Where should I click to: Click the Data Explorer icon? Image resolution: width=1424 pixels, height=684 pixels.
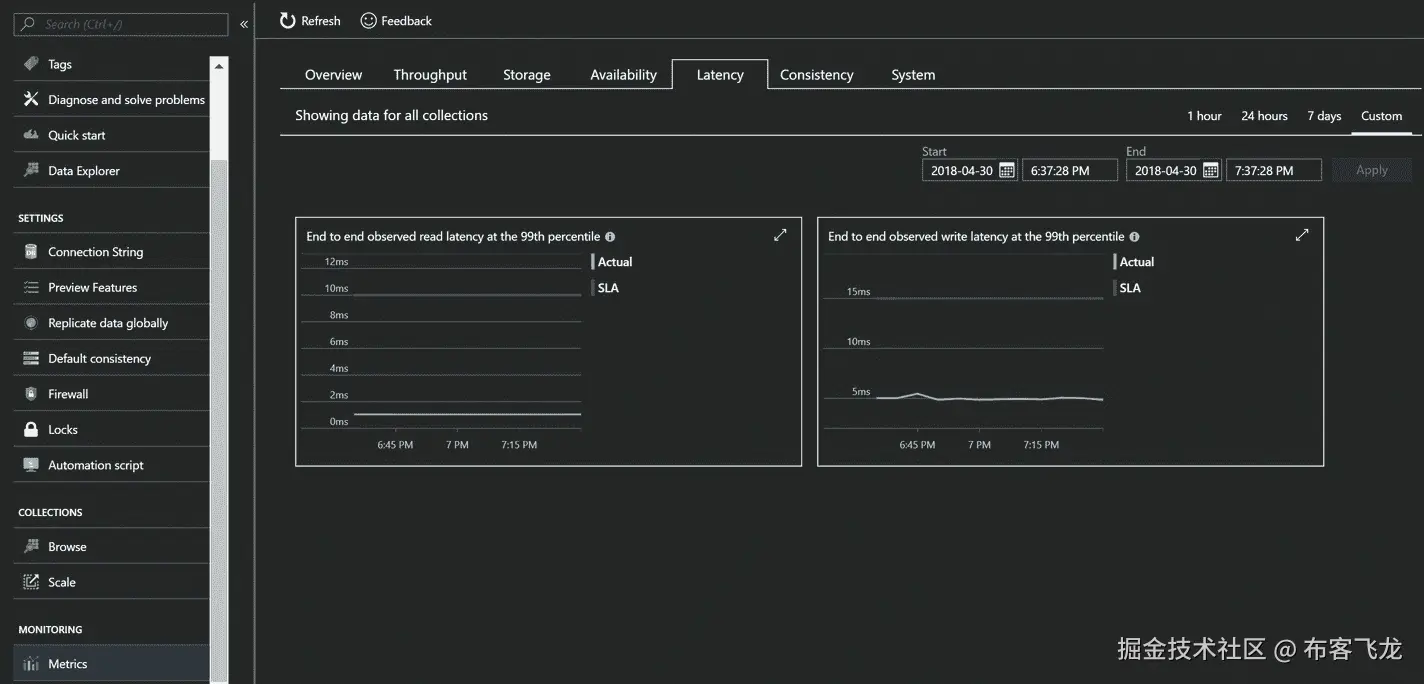[x=31, y=170]
